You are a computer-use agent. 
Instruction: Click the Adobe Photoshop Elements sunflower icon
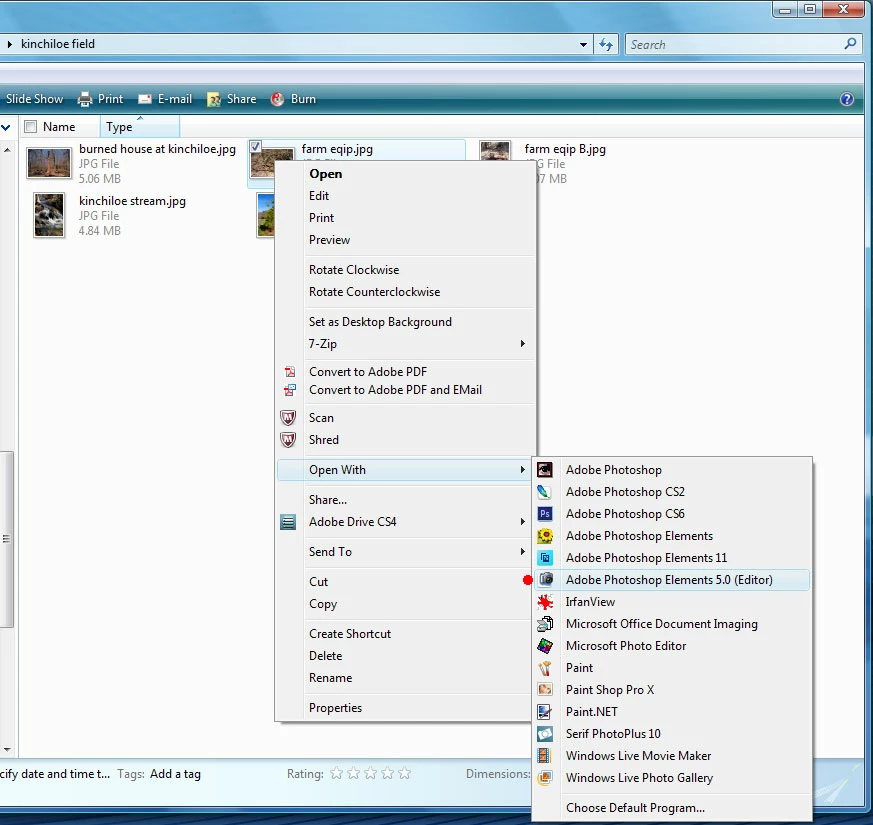pos(545,536)
